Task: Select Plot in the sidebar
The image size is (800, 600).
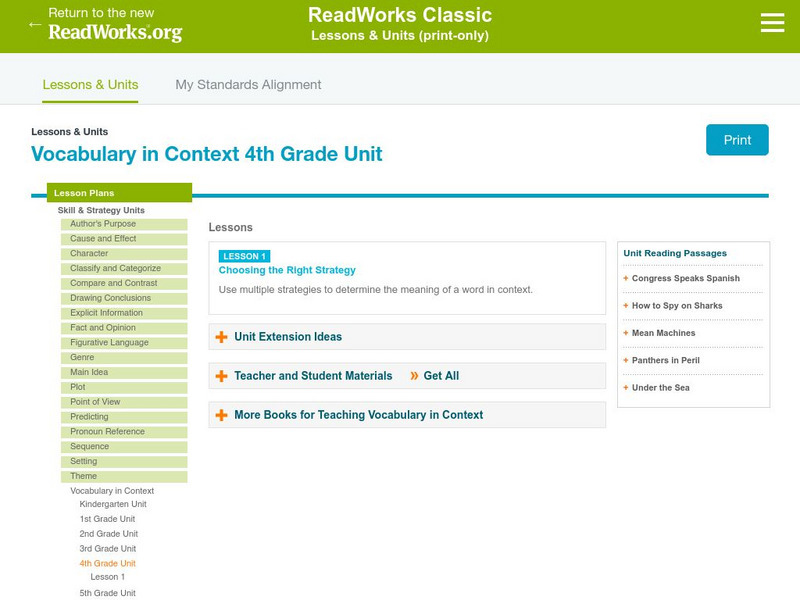Action: click(x=124, y=387)
